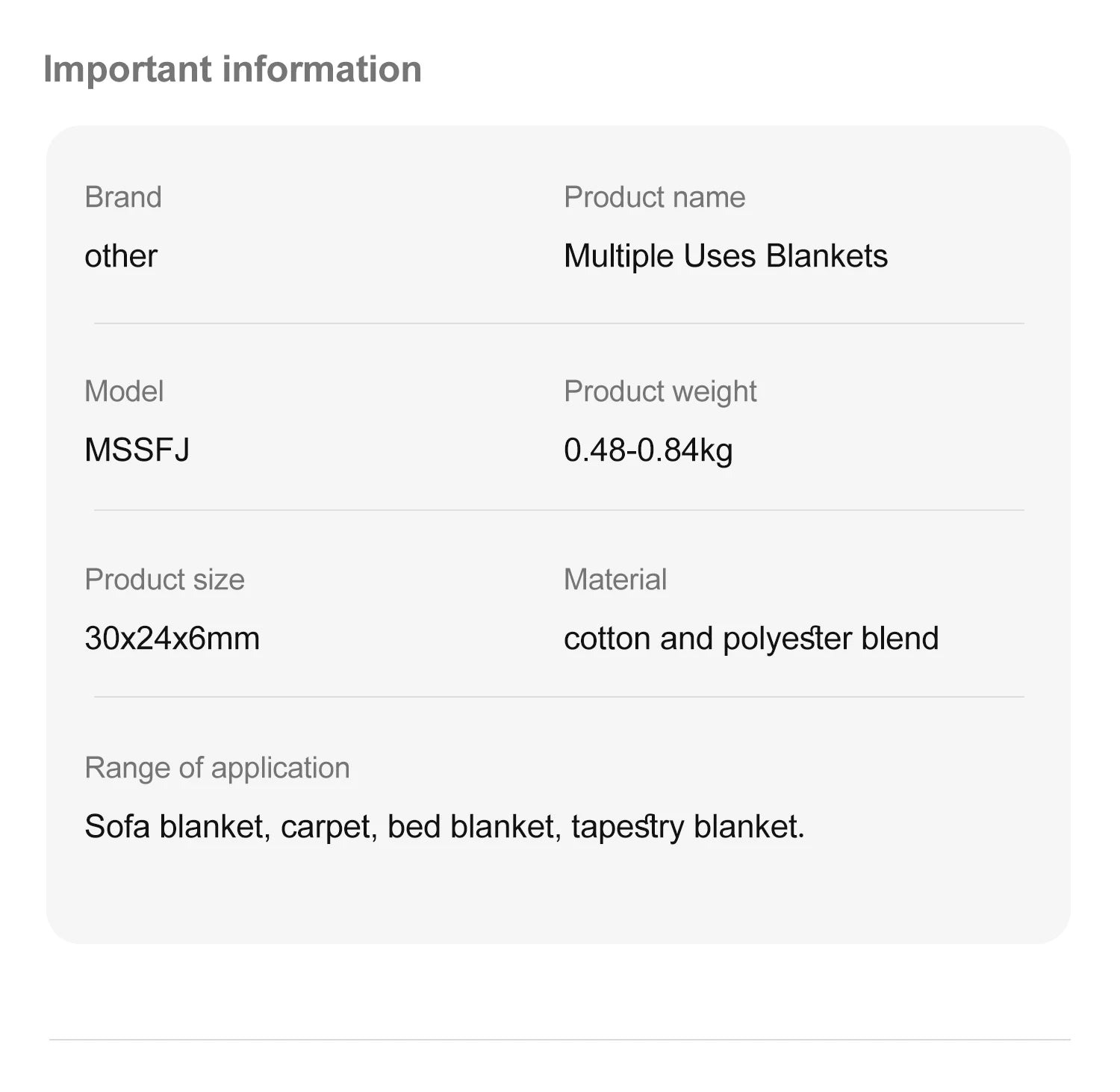Viewport: 1120px width, 1092px height.
Task: Click the "Range of application" label
Action: pos(217,768)
